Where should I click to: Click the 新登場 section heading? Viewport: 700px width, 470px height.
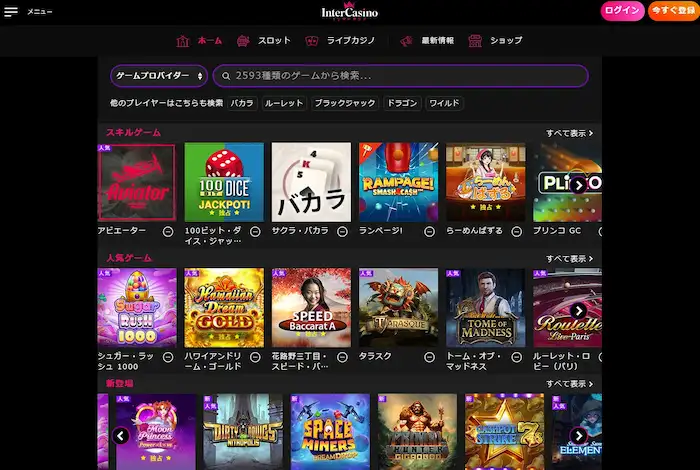pos(120,383)
